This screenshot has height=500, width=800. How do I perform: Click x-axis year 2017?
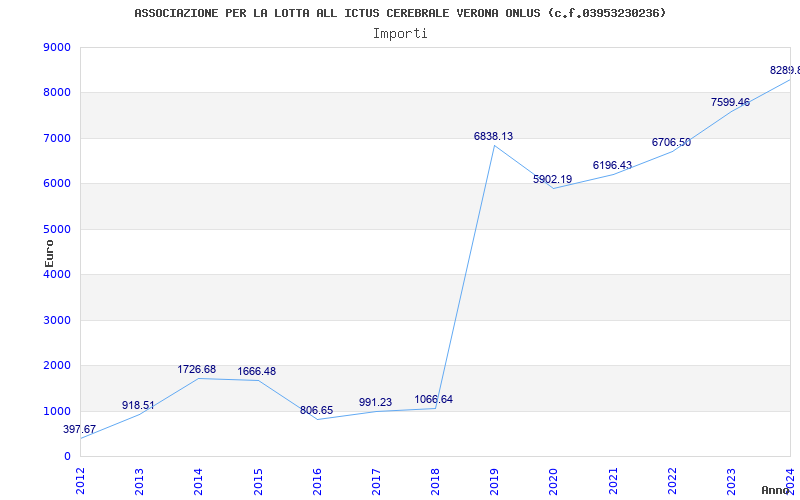coord(376,481)
